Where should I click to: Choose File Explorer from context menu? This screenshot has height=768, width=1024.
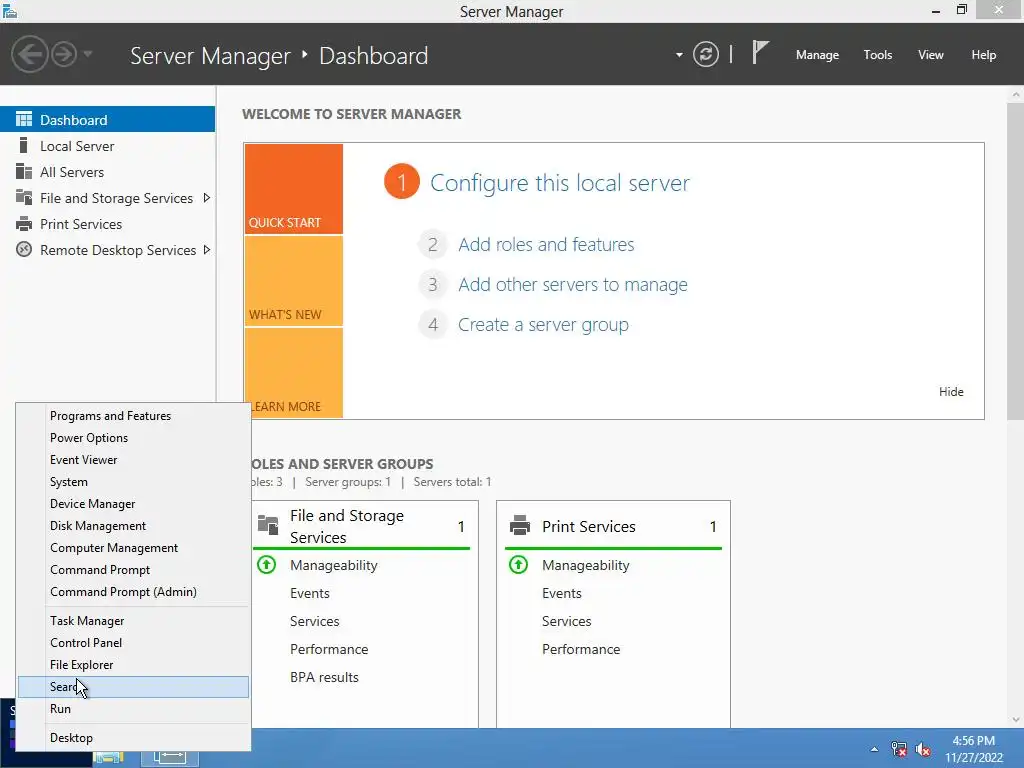coord(133,665)
